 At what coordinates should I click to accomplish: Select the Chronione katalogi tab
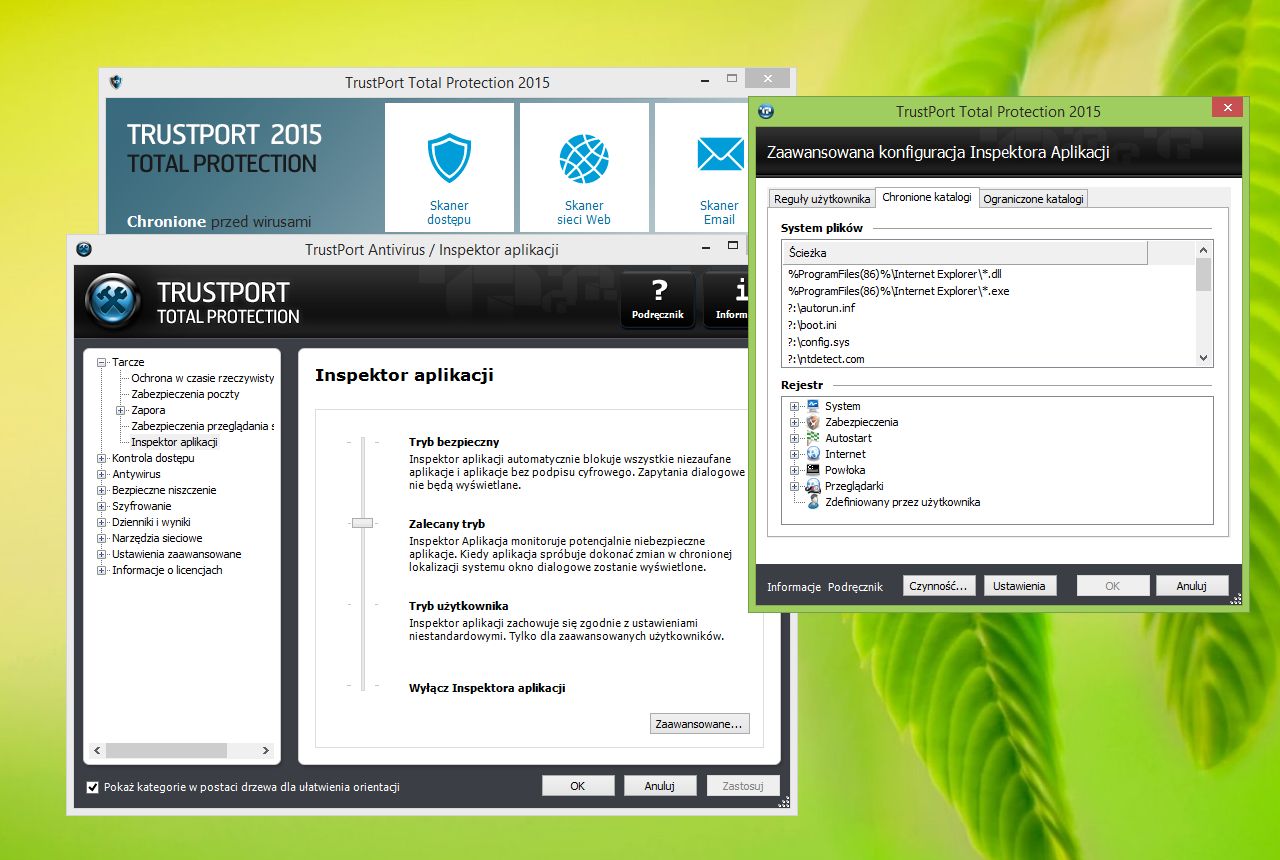tap(927, 197)
